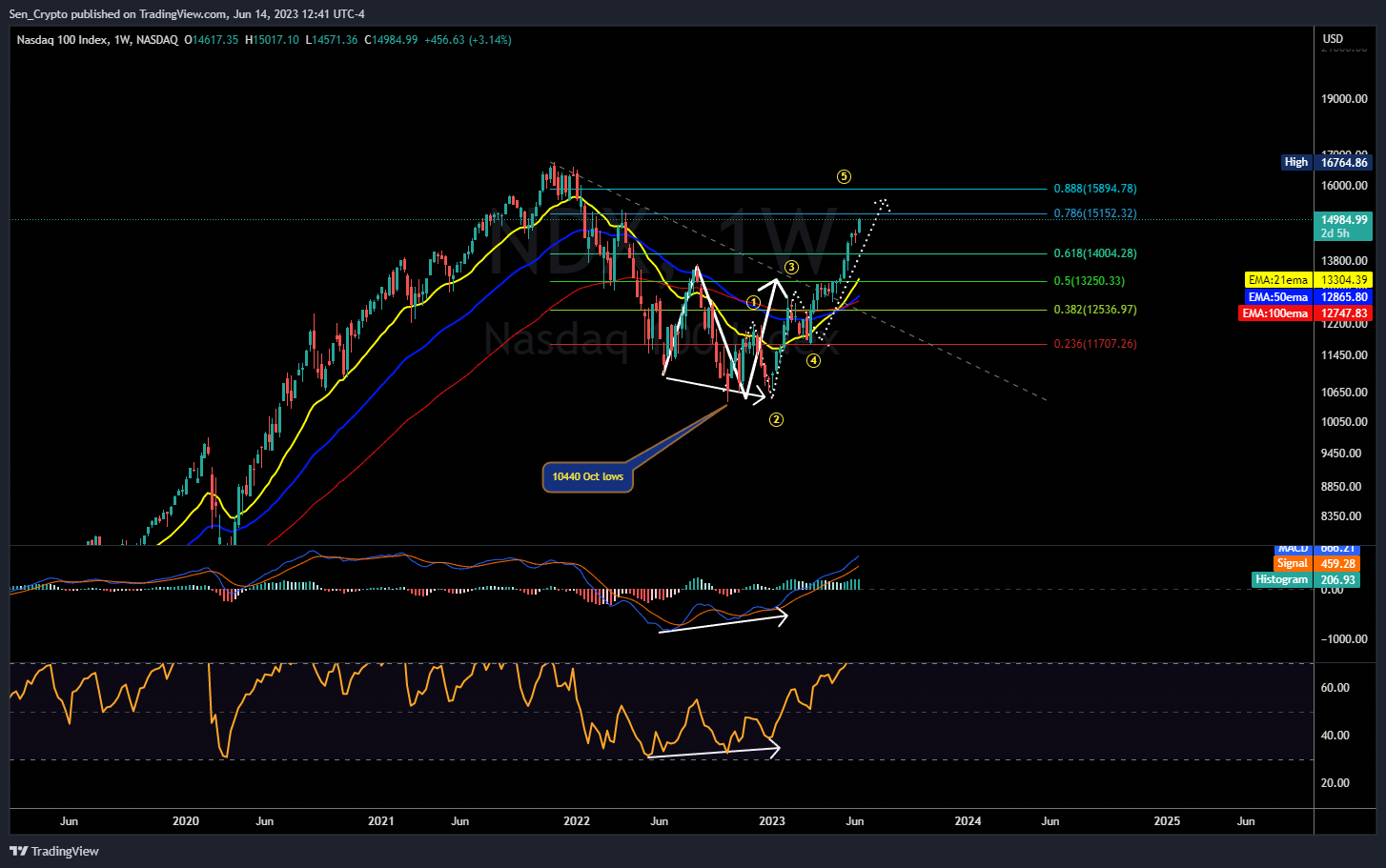Click the 0.236(11707.26) Fibonacci label

(1095, 344)
